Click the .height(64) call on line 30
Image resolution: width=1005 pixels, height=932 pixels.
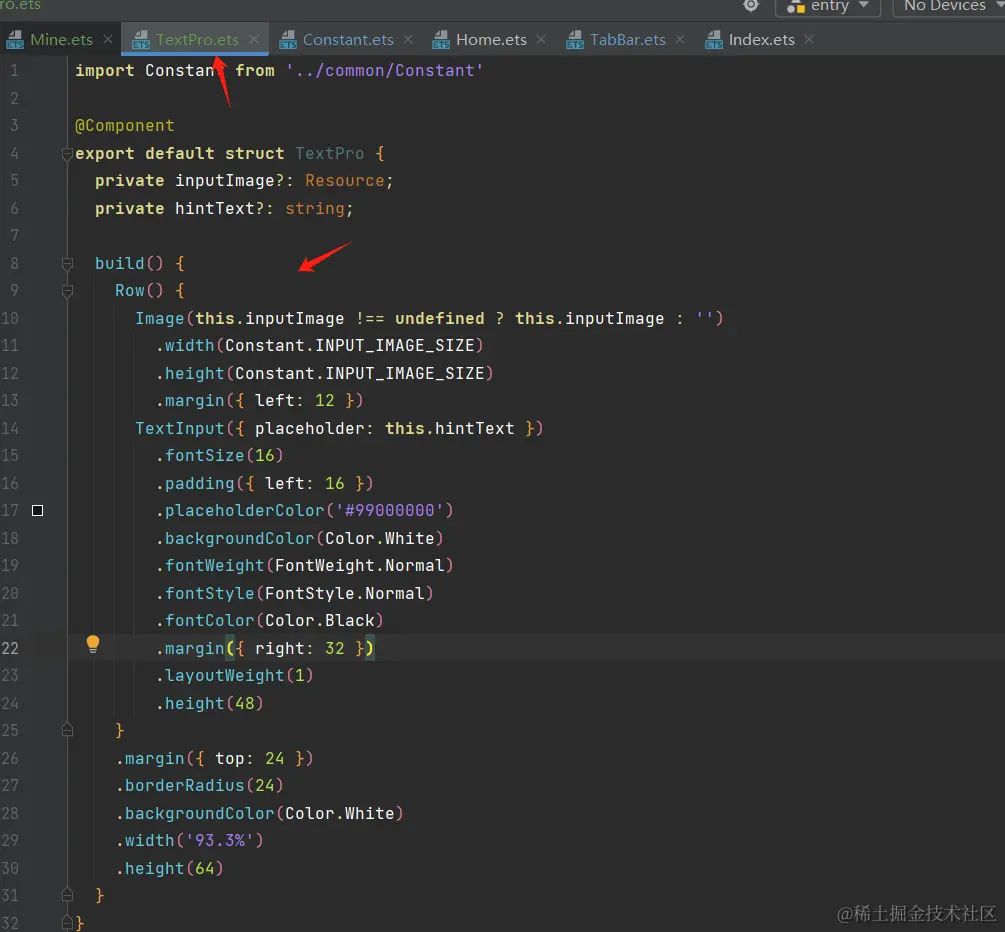170,868
